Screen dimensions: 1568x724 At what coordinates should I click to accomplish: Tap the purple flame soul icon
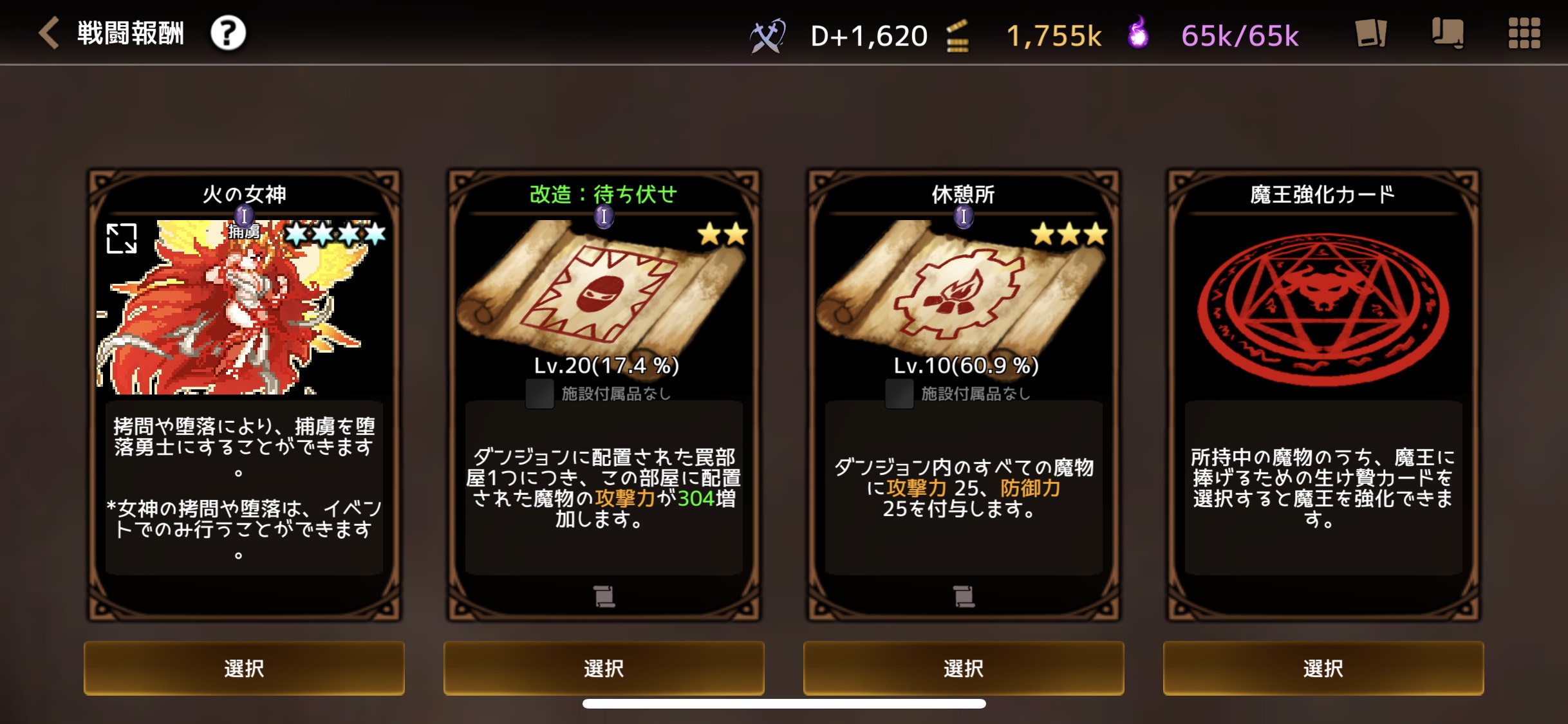pyautogui.click(x=1138, y=32)
